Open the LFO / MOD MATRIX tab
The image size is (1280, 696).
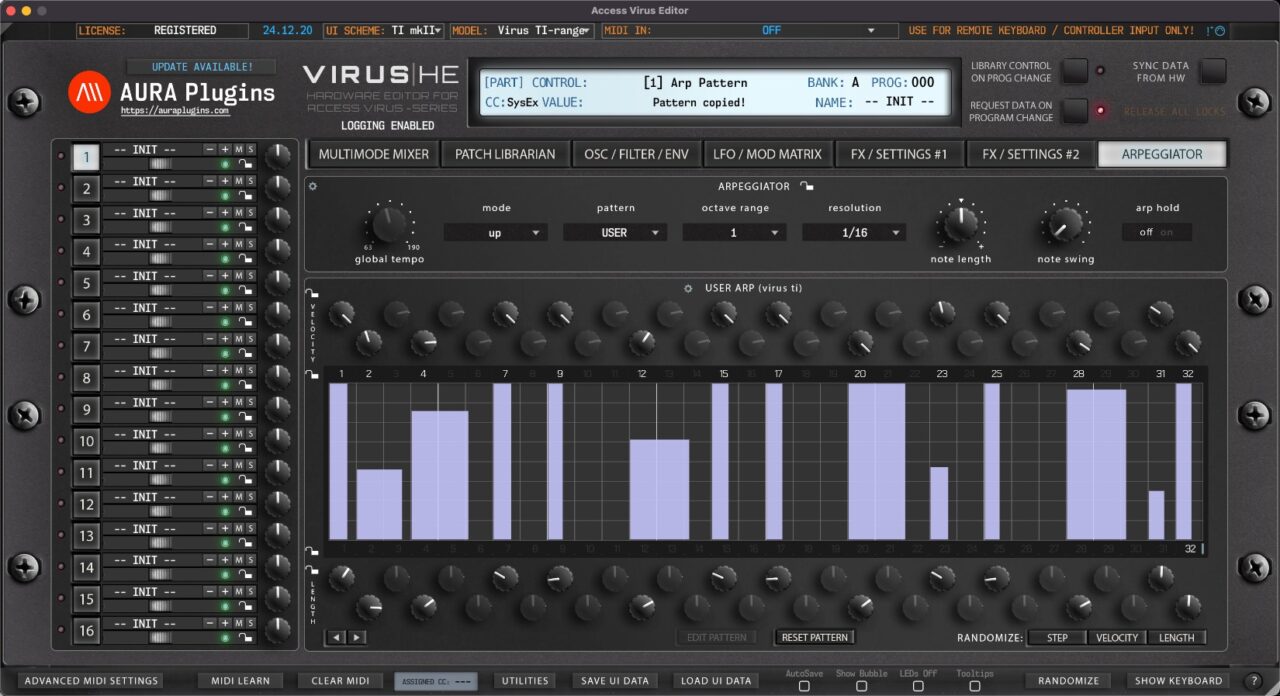(x=767, y=153)
